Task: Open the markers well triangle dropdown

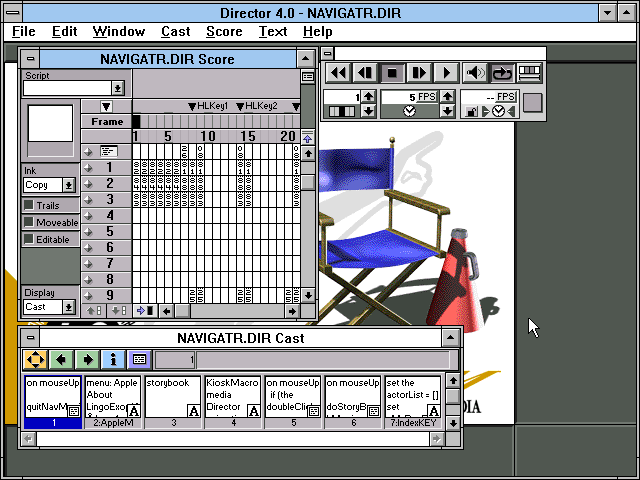Action: coord(106,107)
